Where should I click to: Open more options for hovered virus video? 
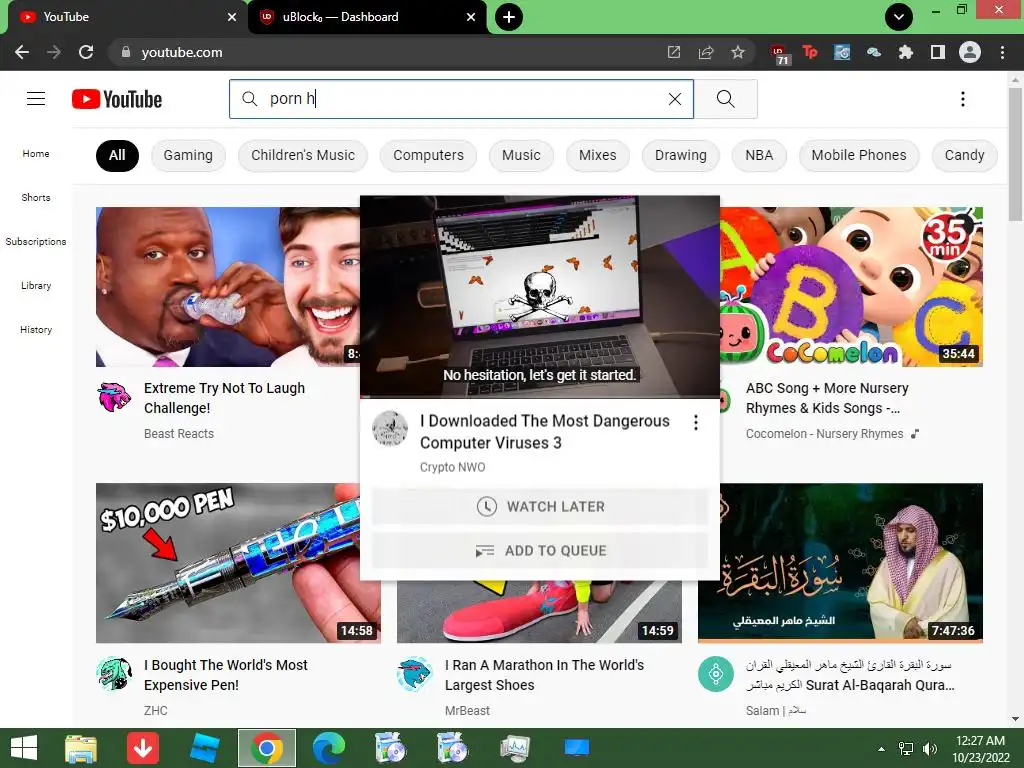696,423
